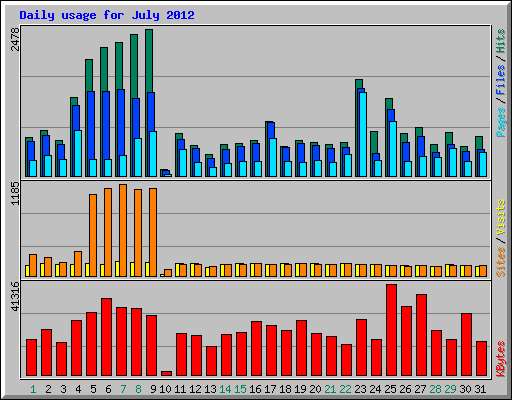Image resolution: width=512 pixels, height=400 pixels.
Task: Click the 41316 KBytes axis value
Action: [15, 296]
